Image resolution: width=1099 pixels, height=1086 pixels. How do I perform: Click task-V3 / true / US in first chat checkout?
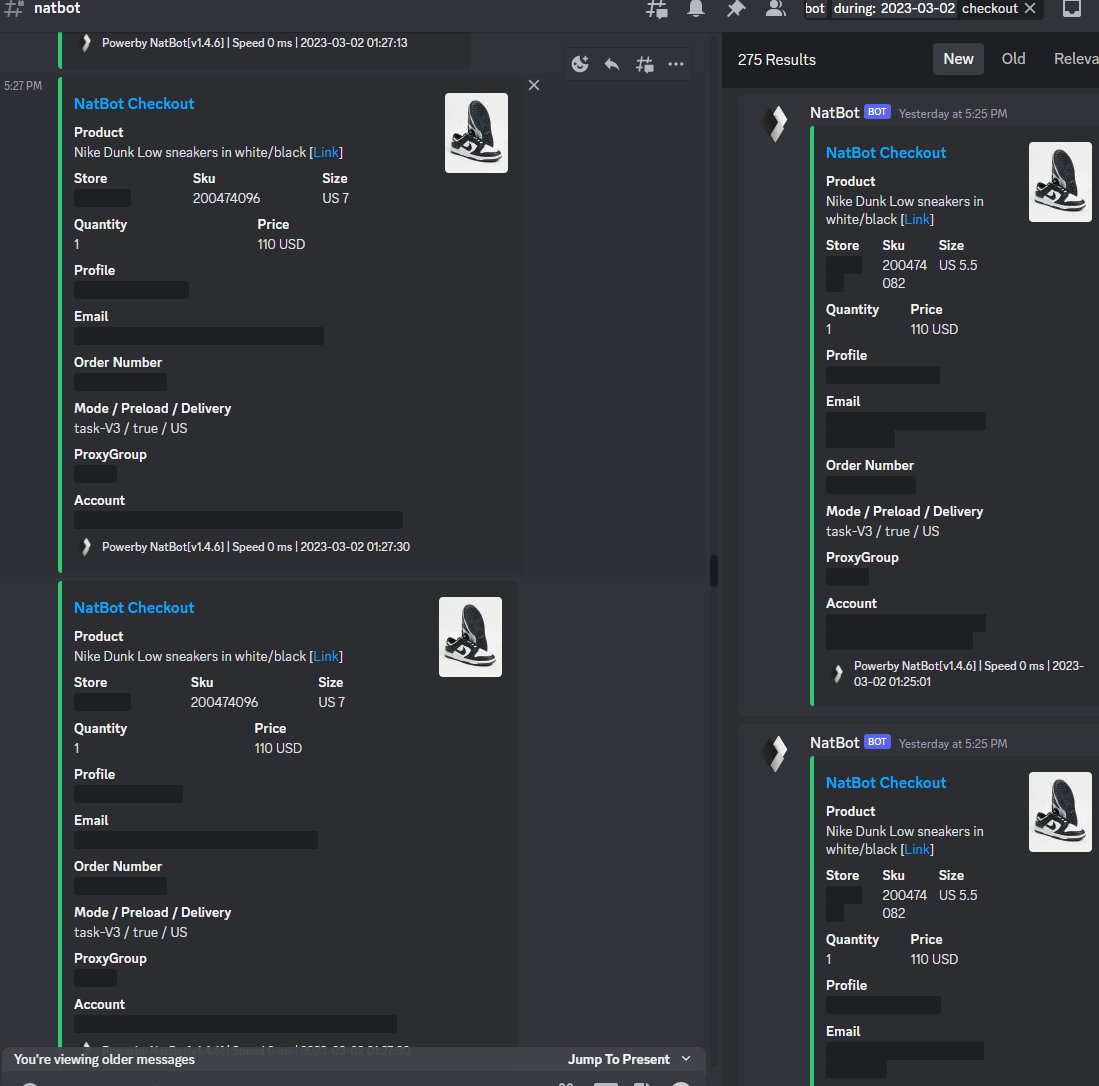[130, 428]
